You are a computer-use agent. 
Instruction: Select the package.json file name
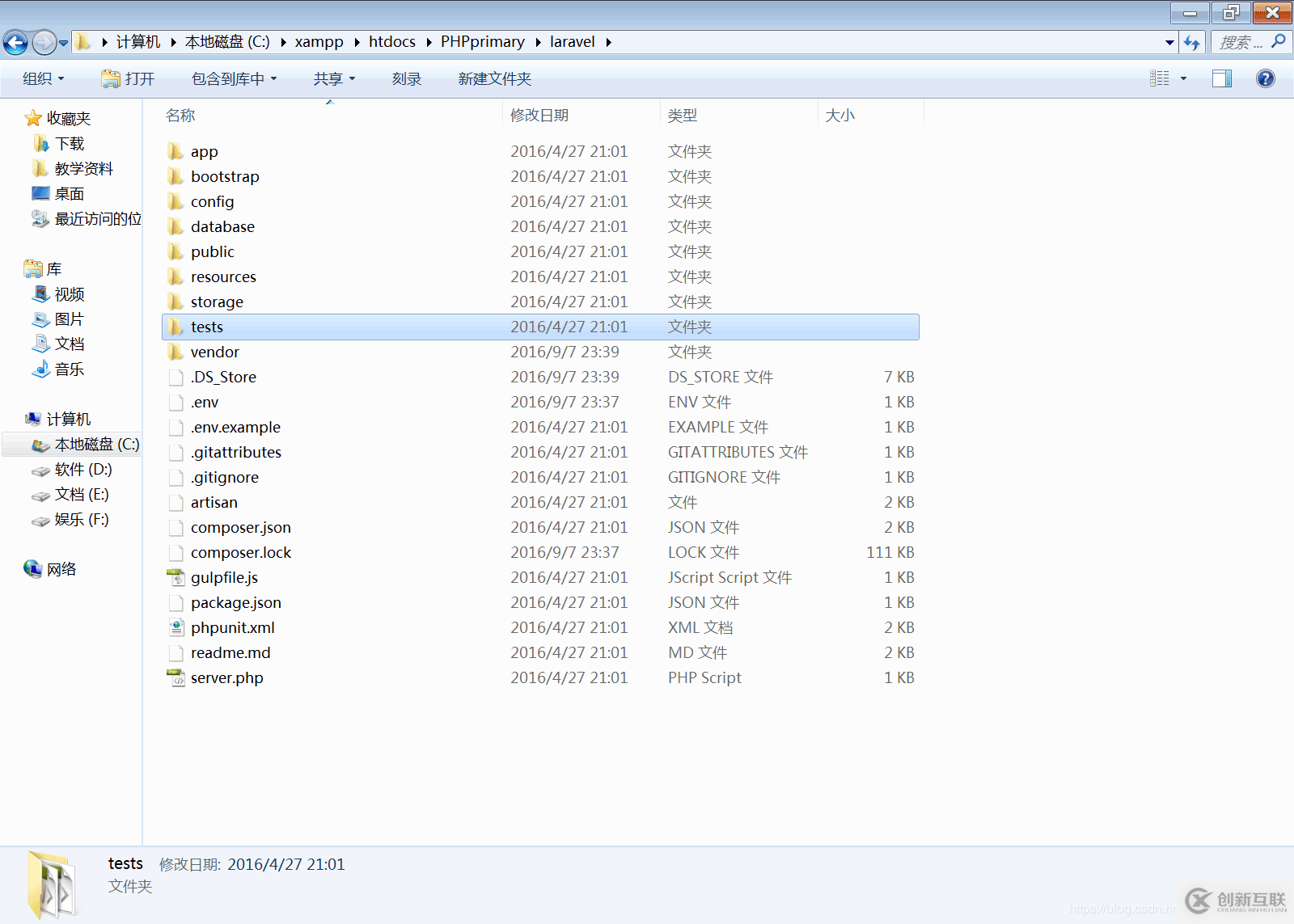(236, 602)
